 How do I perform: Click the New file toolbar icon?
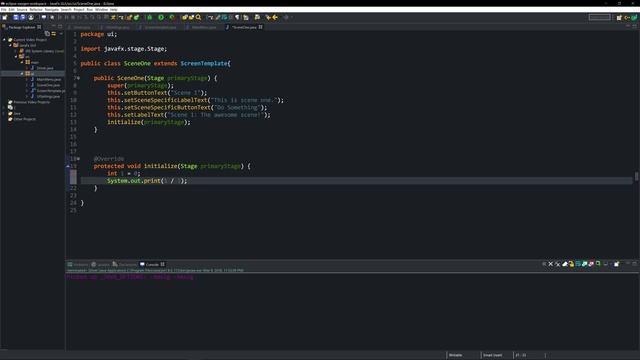(x=5, y=17)
